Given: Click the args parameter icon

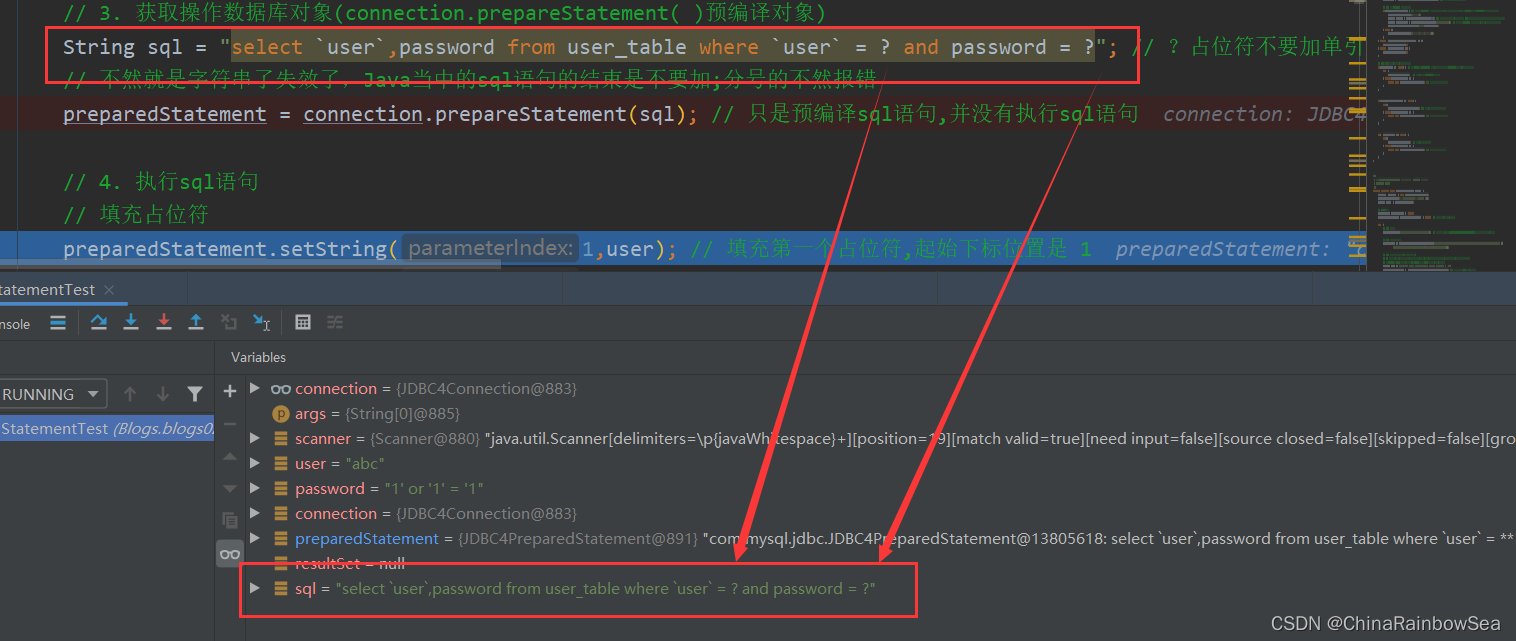Looking at the screenshot, I should (281, 414).
